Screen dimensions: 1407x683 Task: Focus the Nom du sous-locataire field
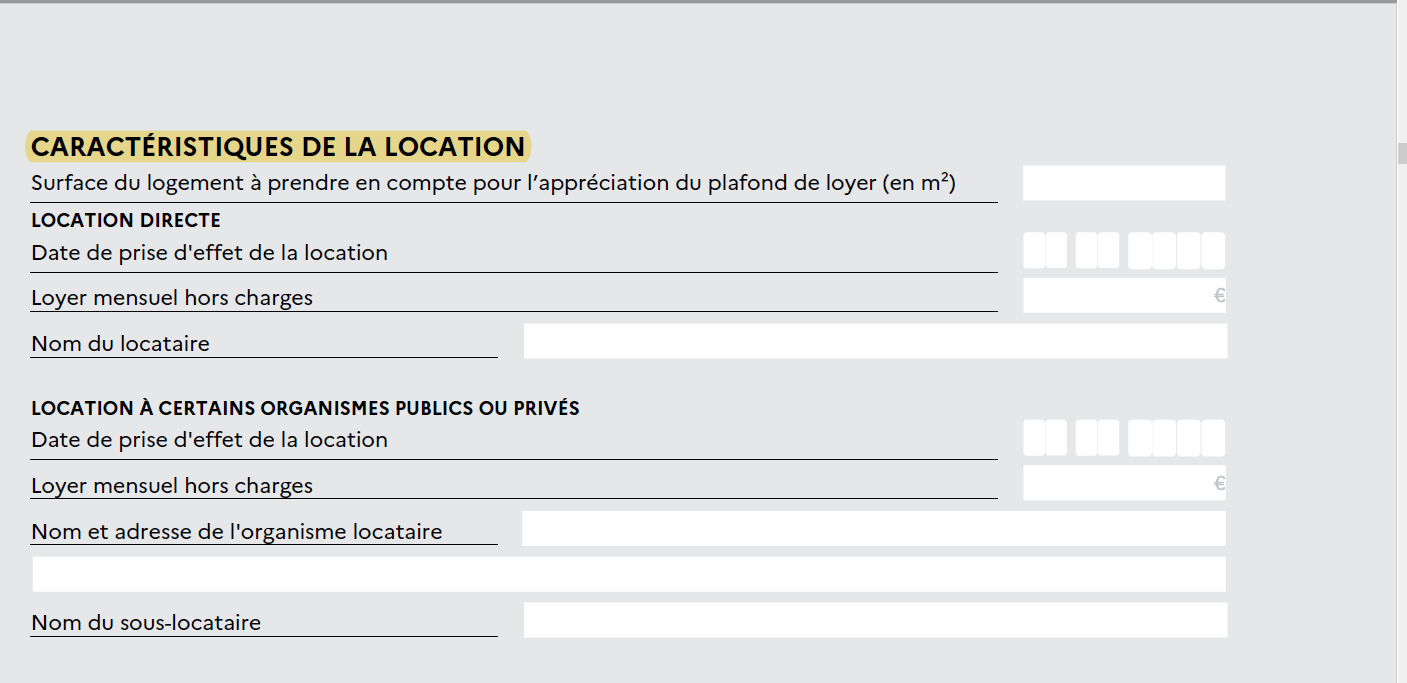(875, 620)
